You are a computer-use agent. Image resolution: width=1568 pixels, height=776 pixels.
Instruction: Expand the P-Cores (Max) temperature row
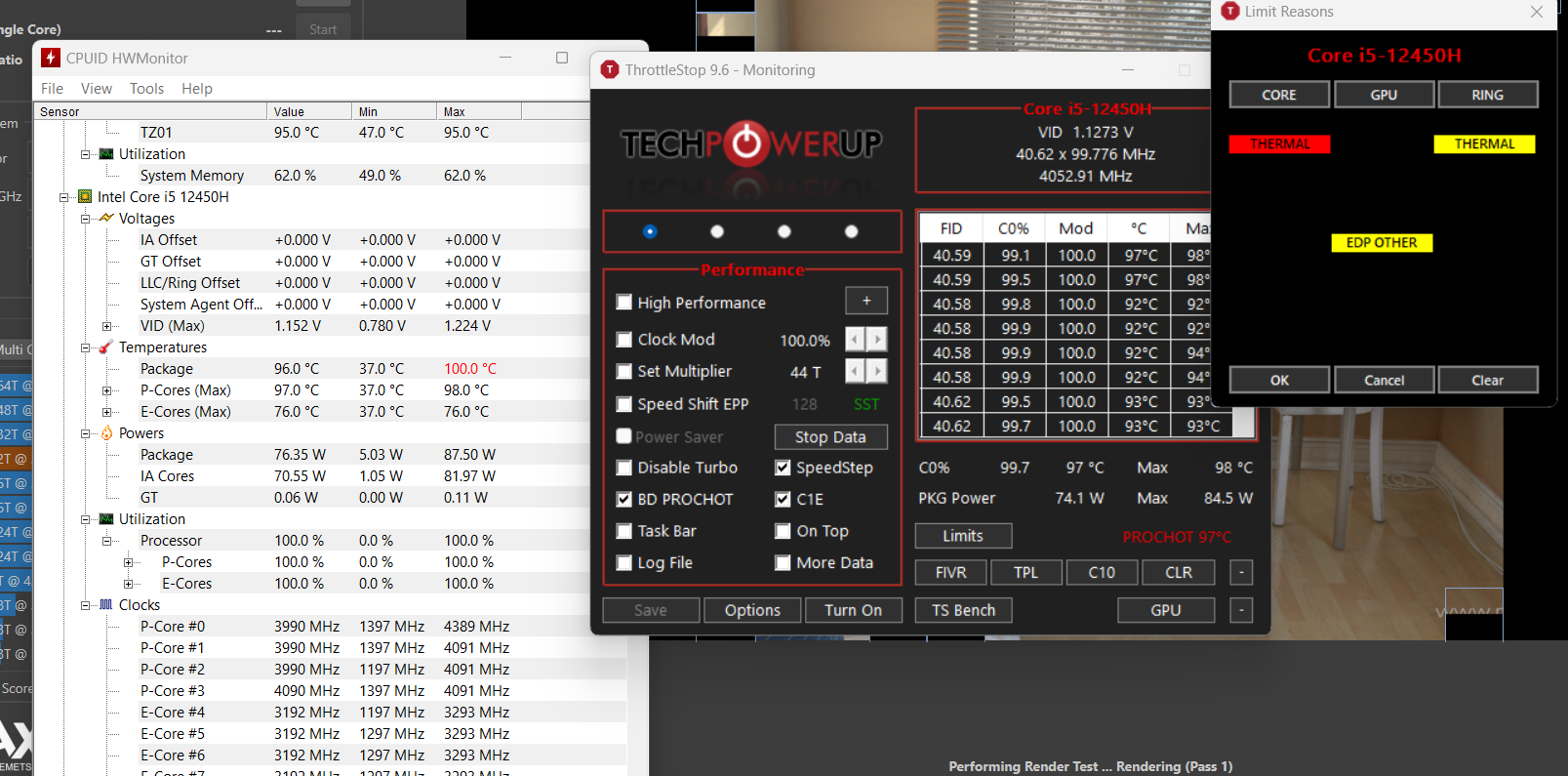point(106,390)
